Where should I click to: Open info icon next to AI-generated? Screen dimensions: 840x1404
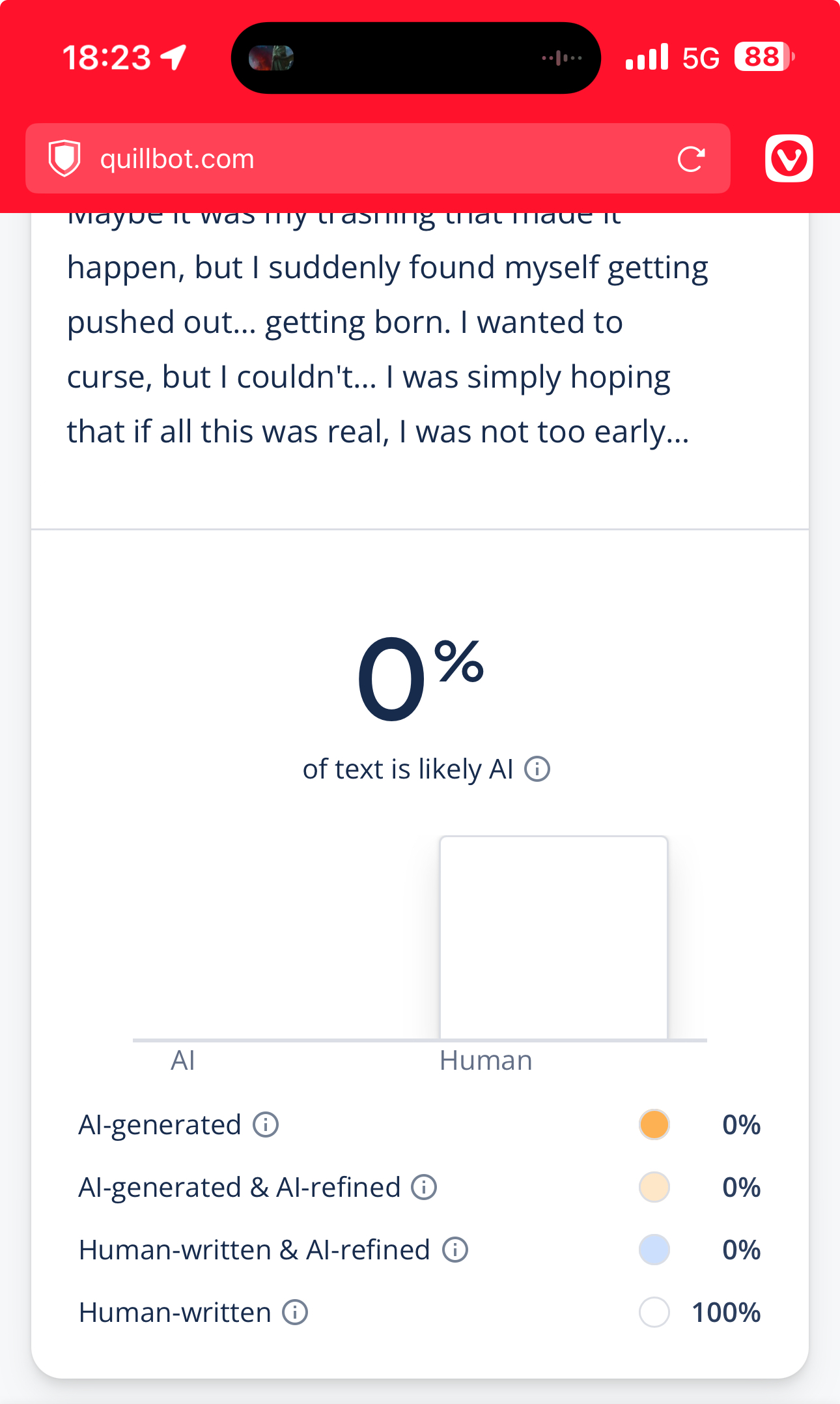(266, 1125)
